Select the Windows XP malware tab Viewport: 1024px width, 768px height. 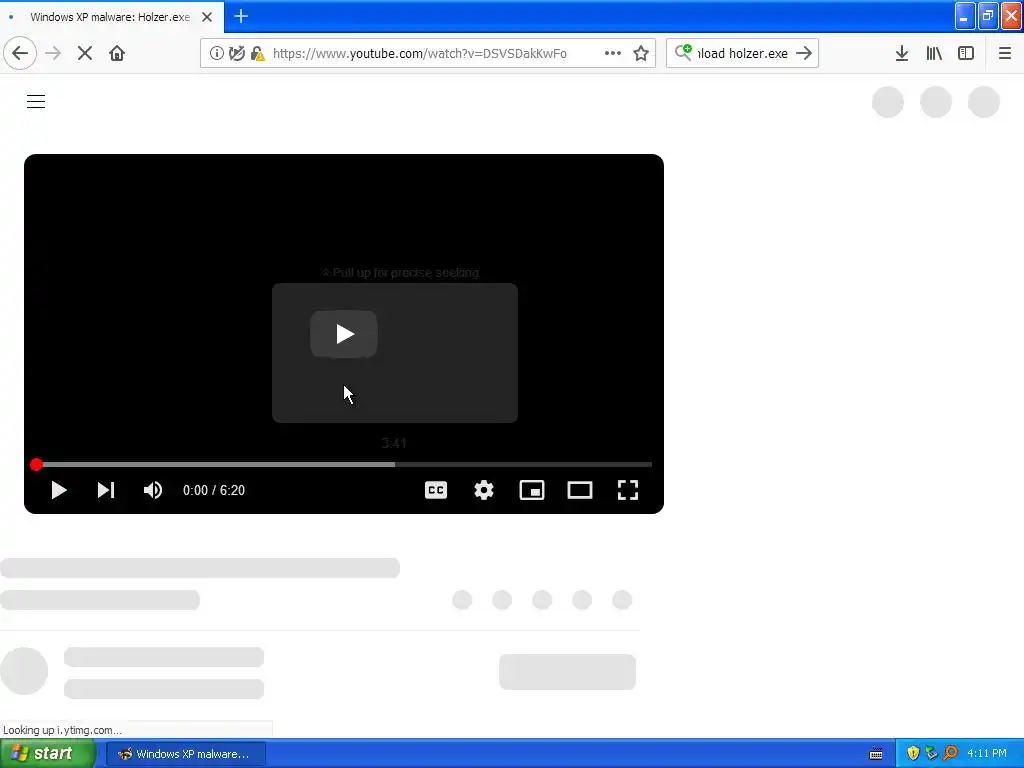tap(111, 17)
